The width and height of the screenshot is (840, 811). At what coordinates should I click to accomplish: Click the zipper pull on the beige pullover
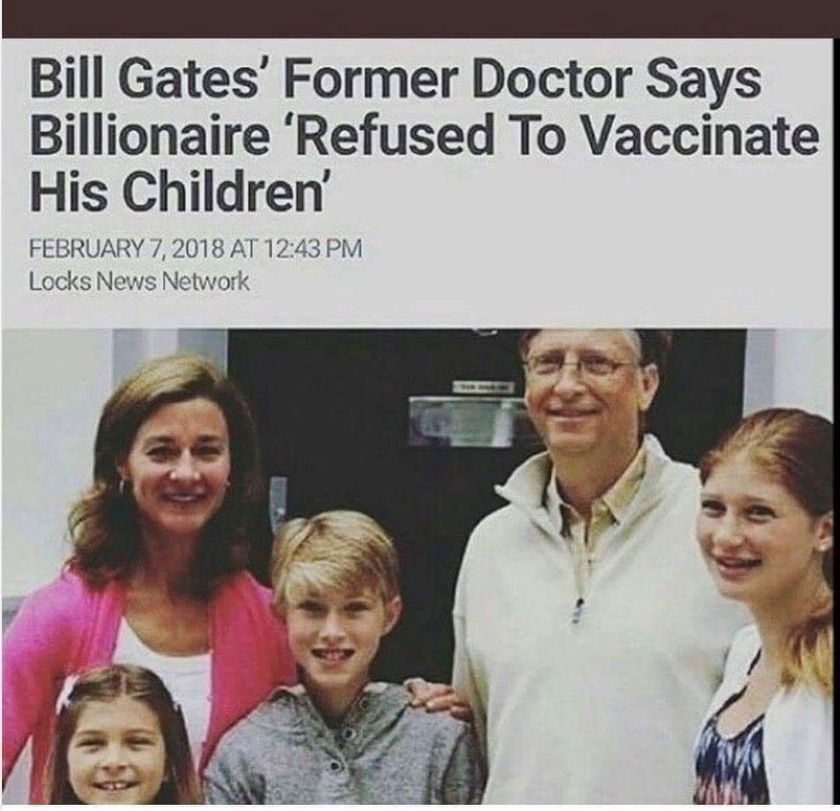[578, 609]
